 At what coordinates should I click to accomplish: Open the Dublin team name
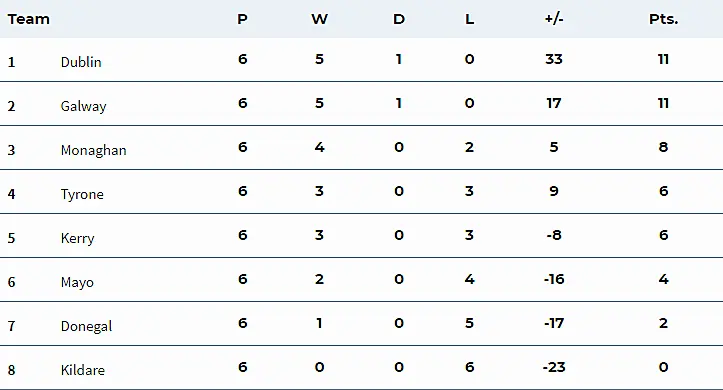[81, 62]
